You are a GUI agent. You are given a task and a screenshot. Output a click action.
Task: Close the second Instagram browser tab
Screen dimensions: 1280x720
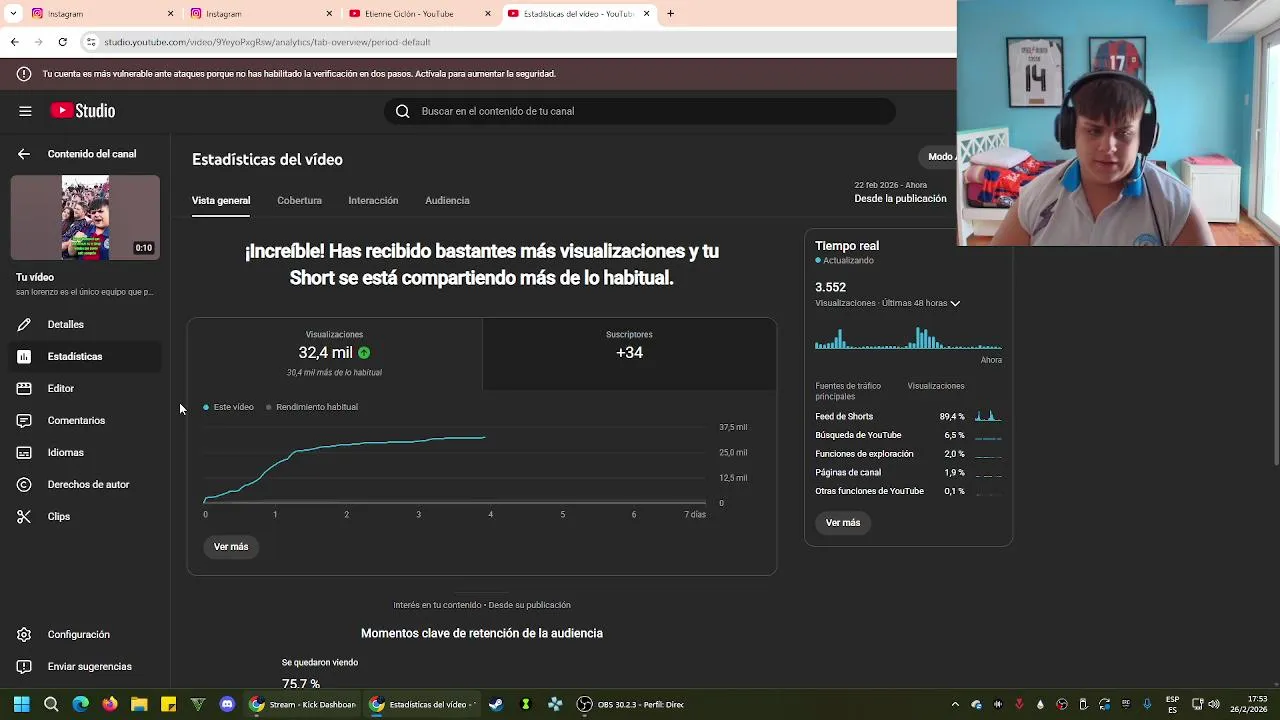coord(329,14)
